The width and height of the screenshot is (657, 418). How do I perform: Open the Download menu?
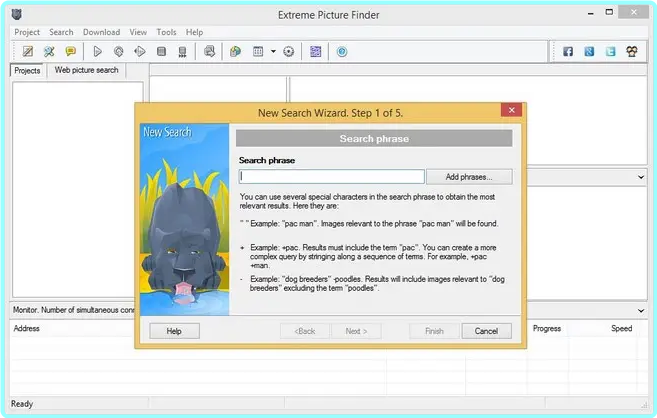[101, 32]
